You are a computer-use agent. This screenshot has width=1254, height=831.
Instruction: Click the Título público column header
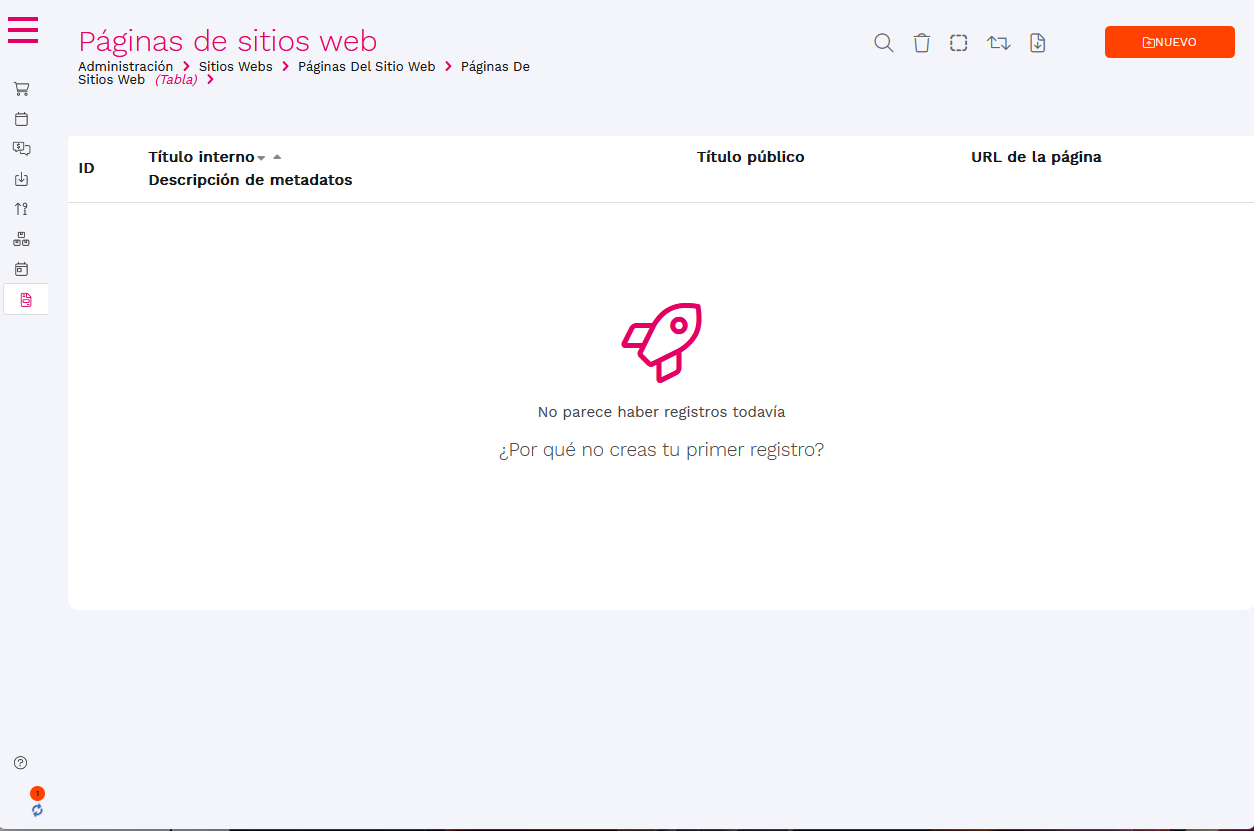[x=750, y=157]
